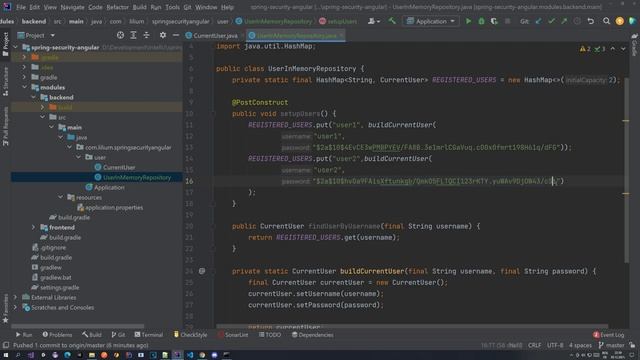Viewport: 640px width, 360px height.
Task: Click setupUsers breadcrumb in navigation bar
Action: pos(338,21)
